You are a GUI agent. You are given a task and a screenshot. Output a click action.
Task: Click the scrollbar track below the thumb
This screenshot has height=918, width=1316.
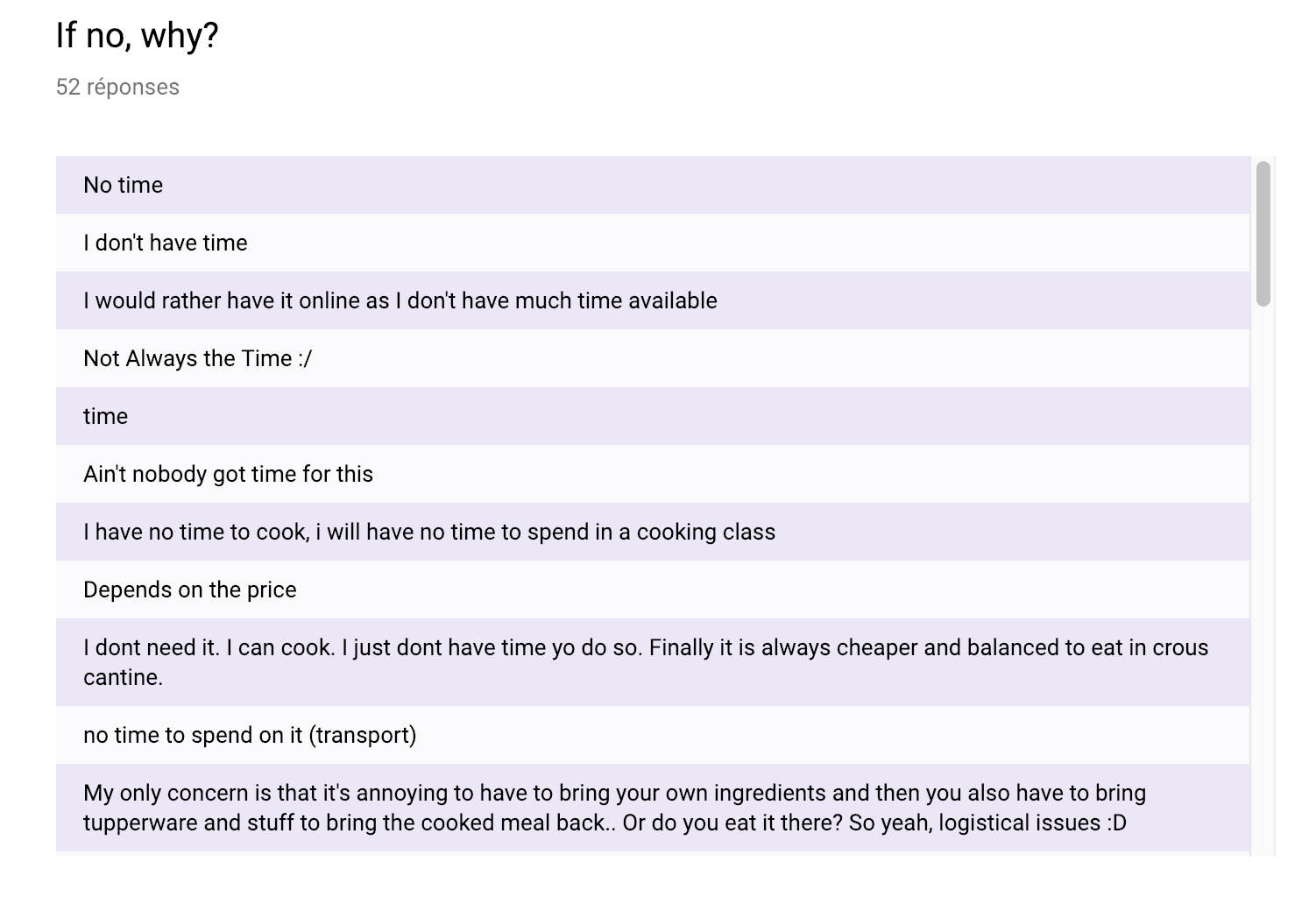[x=1263, y=578]
